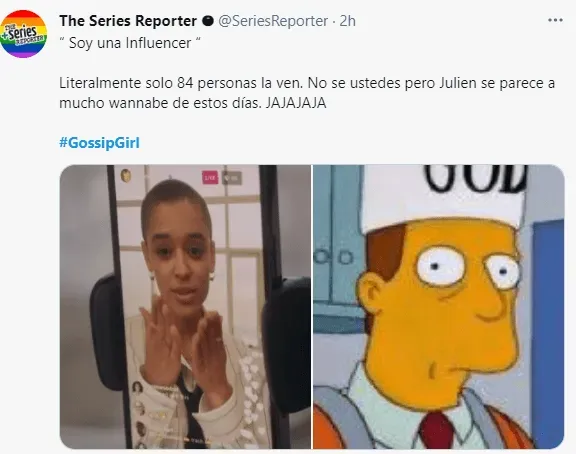Click the small streamer avatar at the phone's top-left
576x454 pixels.
pos(126,176)
